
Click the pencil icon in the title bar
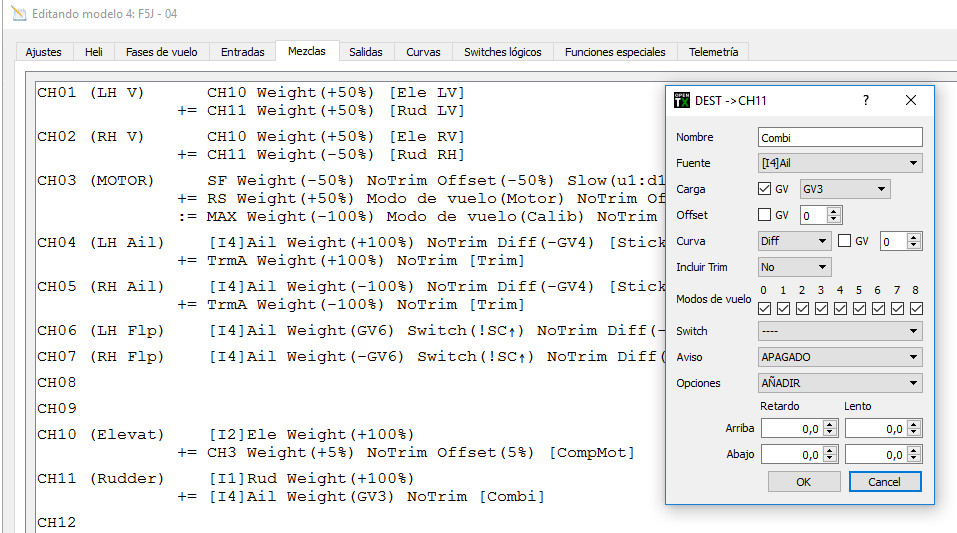tap(17, 15)
